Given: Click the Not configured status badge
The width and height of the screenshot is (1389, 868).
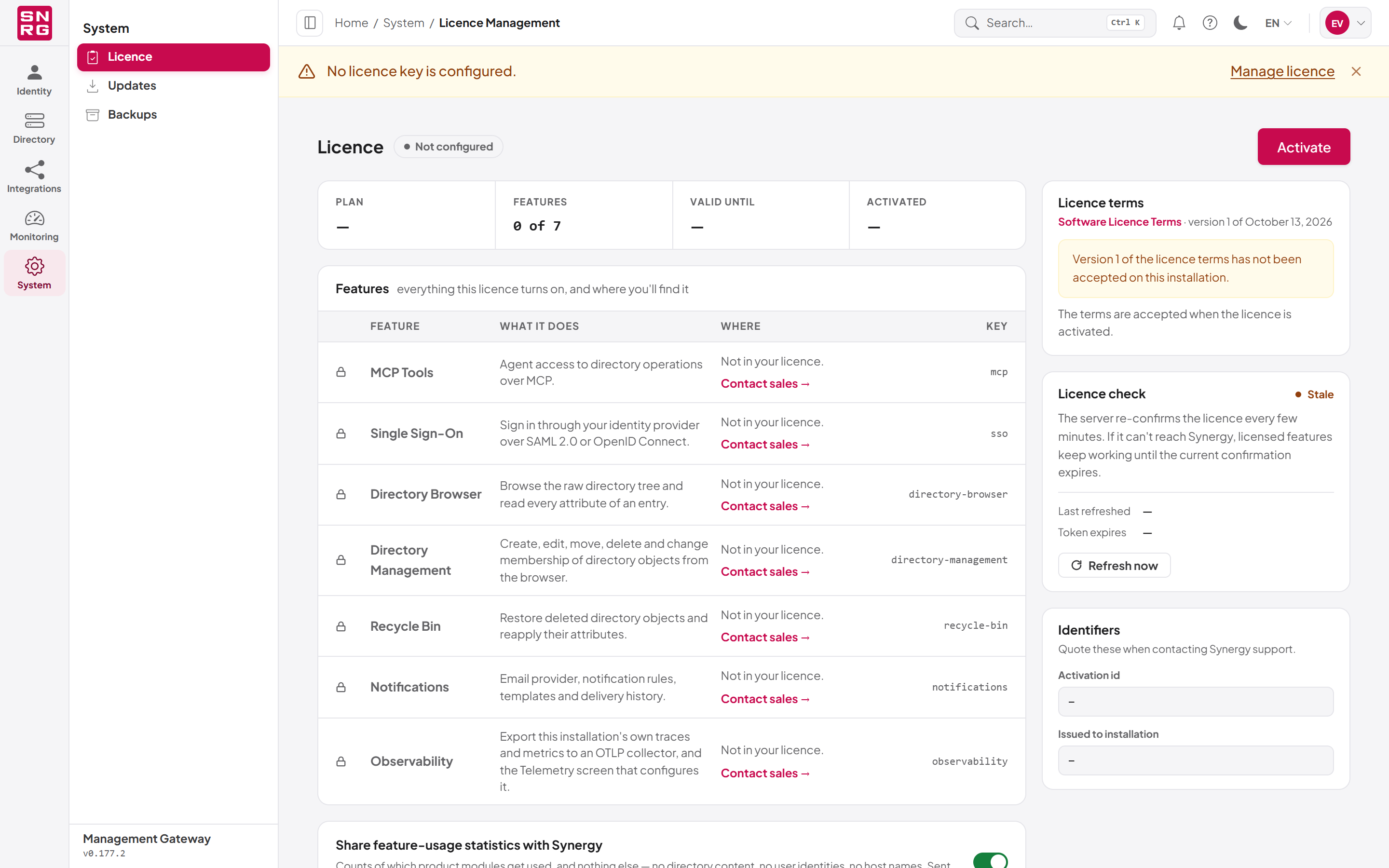Looking at the screenshot, I should tap(448, 147).
